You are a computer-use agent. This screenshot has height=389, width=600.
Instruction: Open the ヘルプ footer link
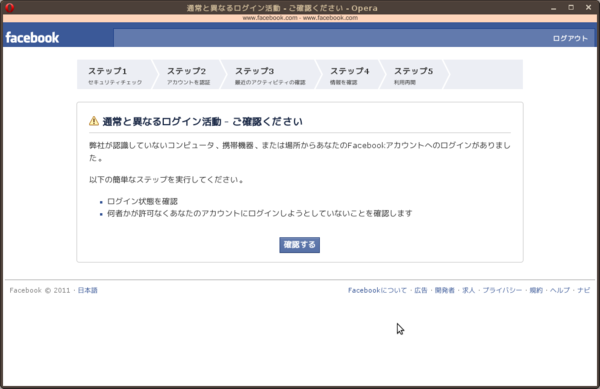(560, 290)
